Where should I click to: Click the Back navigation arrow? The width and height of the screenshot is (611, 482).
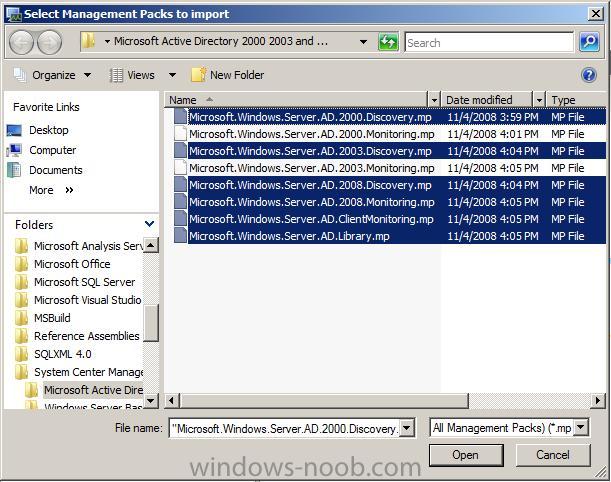tap(21, 42)
